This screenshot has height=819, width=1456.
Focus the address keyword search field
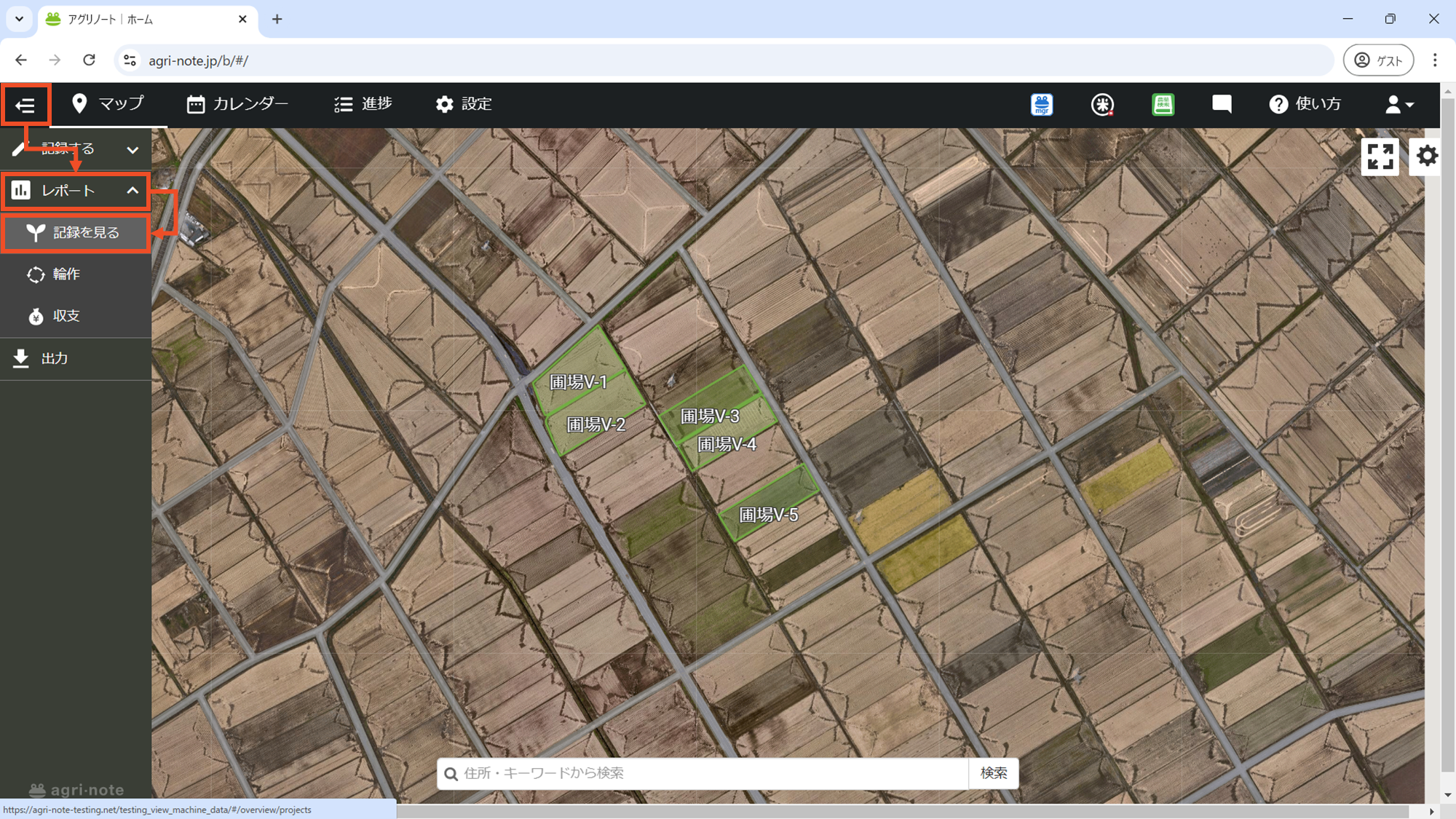703,773
